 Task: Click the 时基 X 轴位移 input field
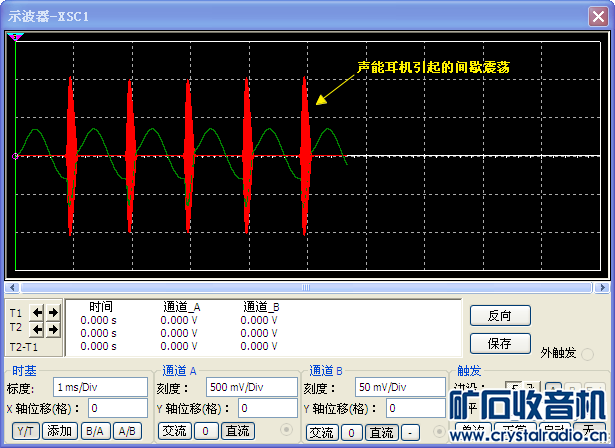click(117, 408)
